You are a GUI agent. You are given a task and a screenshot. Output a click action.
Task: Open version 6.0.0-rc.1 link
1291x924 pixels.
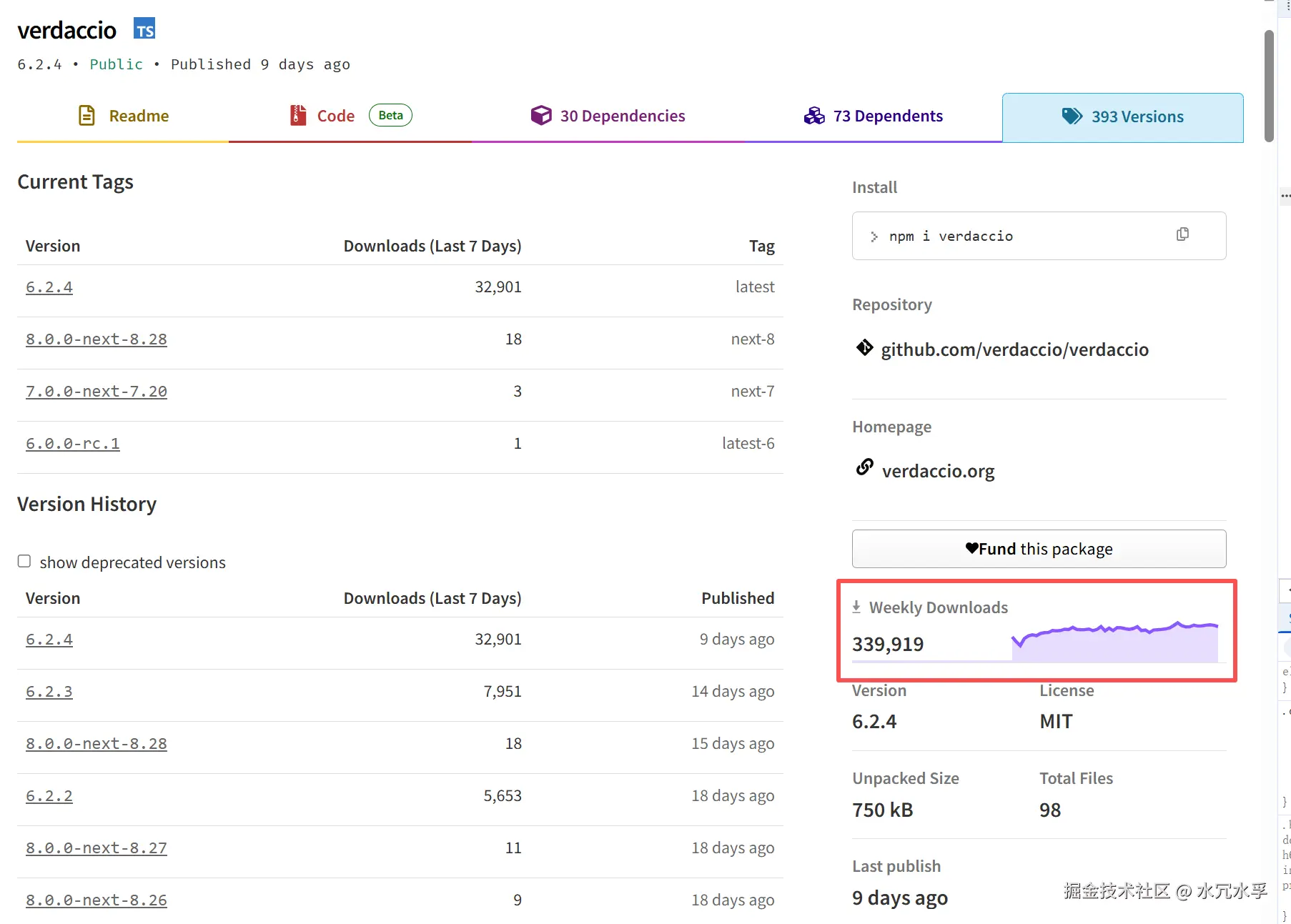[73, 444]
